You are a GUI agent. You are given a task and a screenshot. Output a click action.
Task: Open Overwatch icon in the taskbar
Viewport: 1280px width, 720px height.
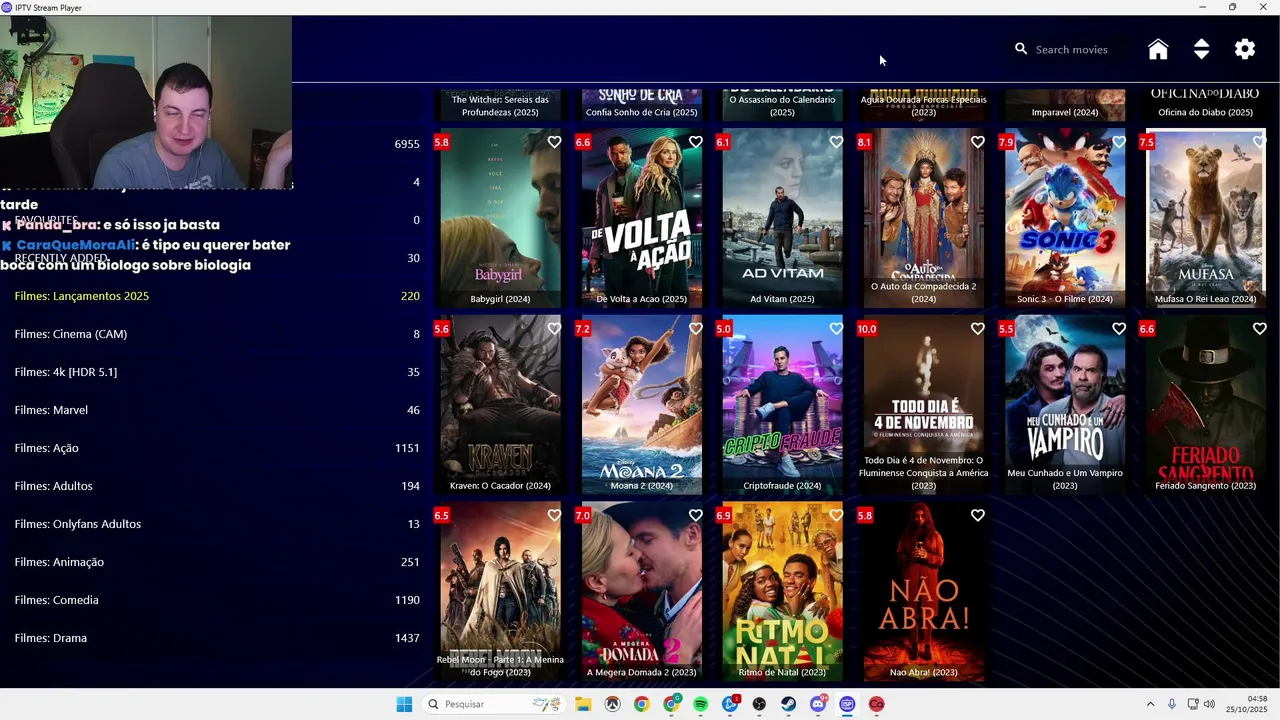pos(612,704)
